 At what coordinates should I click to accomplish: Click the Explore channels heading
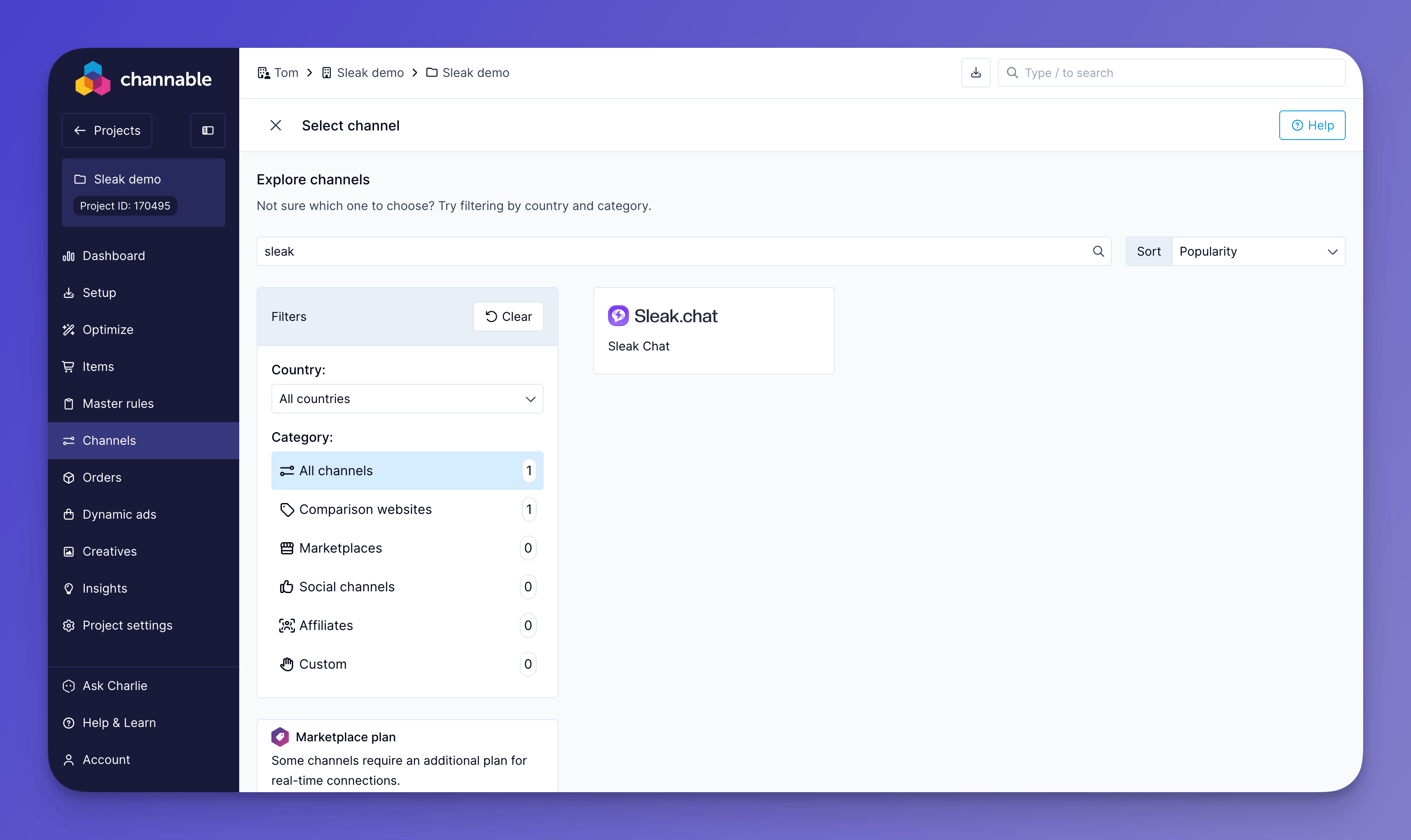pos(313,180)
